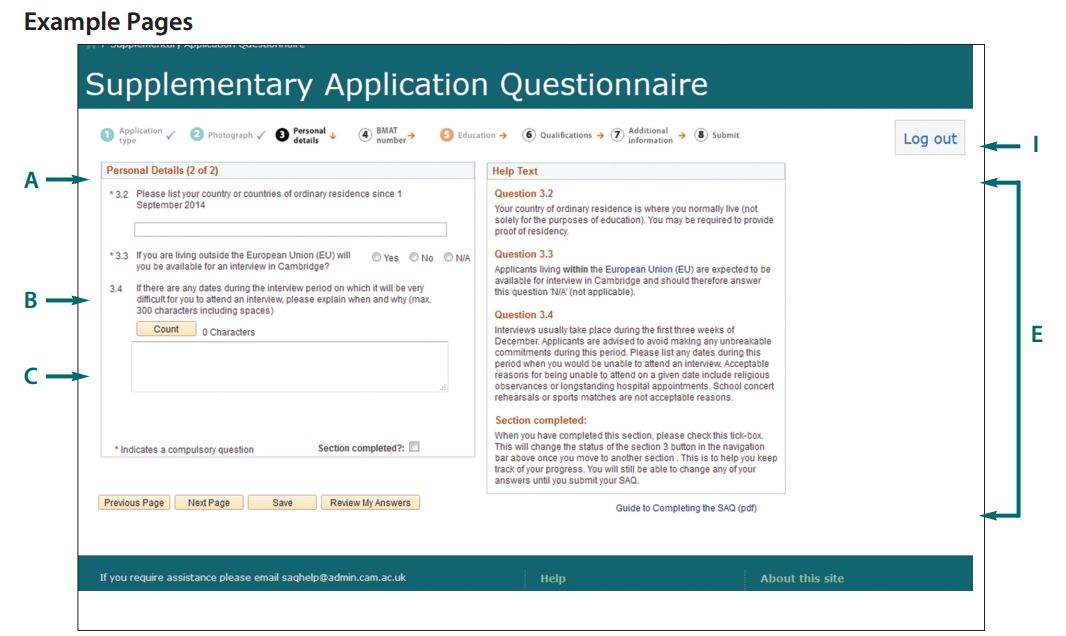Screen dimensions: 1066x636
Task: Select N/A for interview availability question
Action: click(x=449, y=258)
